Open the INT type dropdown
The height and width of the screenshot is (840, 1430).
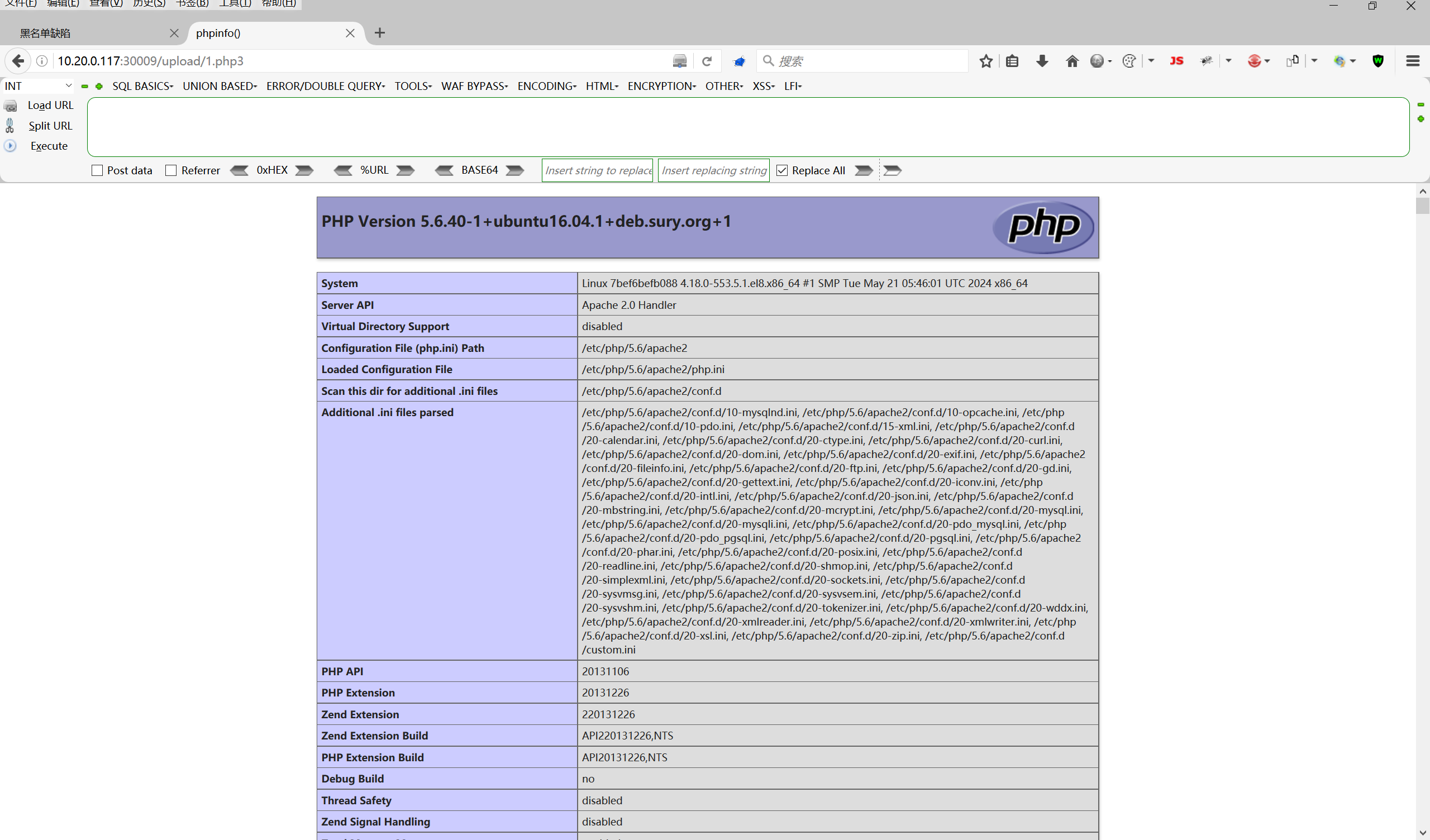click(37, 85)
